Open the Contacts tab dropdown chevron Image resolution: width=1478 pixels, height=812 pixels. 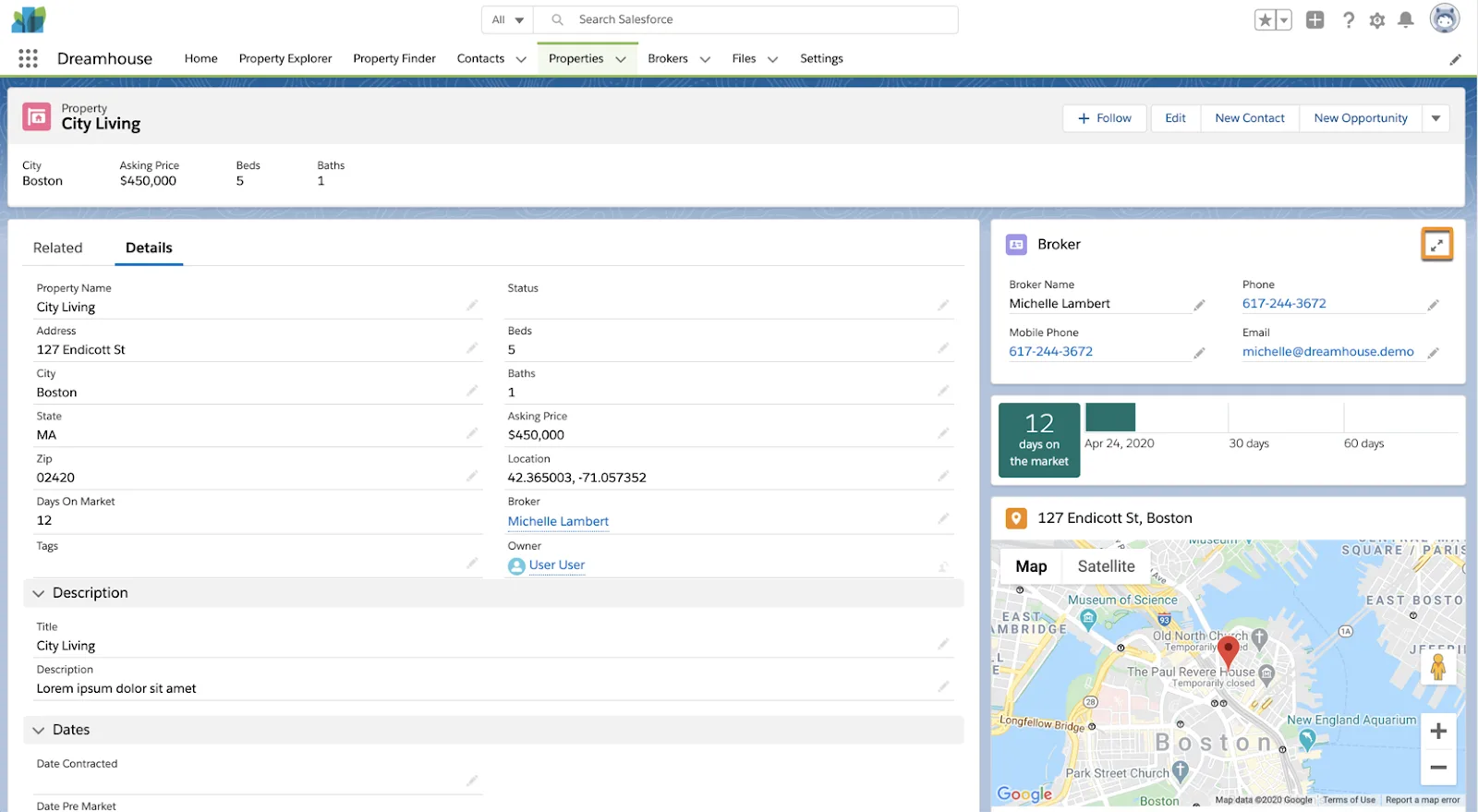521,59
